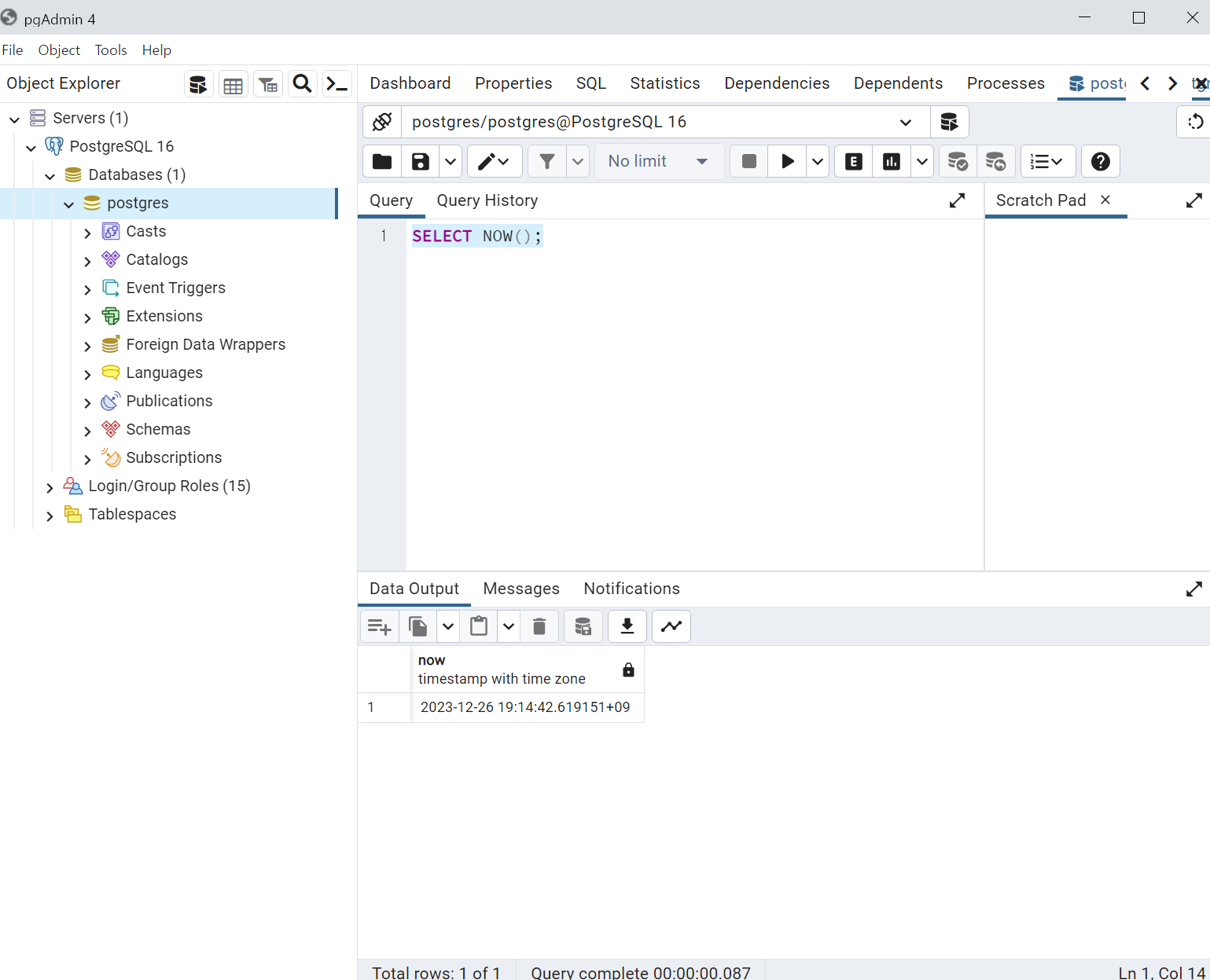Click Save Data Changes icon
1210x980 pixels.
tap(583, 626)
